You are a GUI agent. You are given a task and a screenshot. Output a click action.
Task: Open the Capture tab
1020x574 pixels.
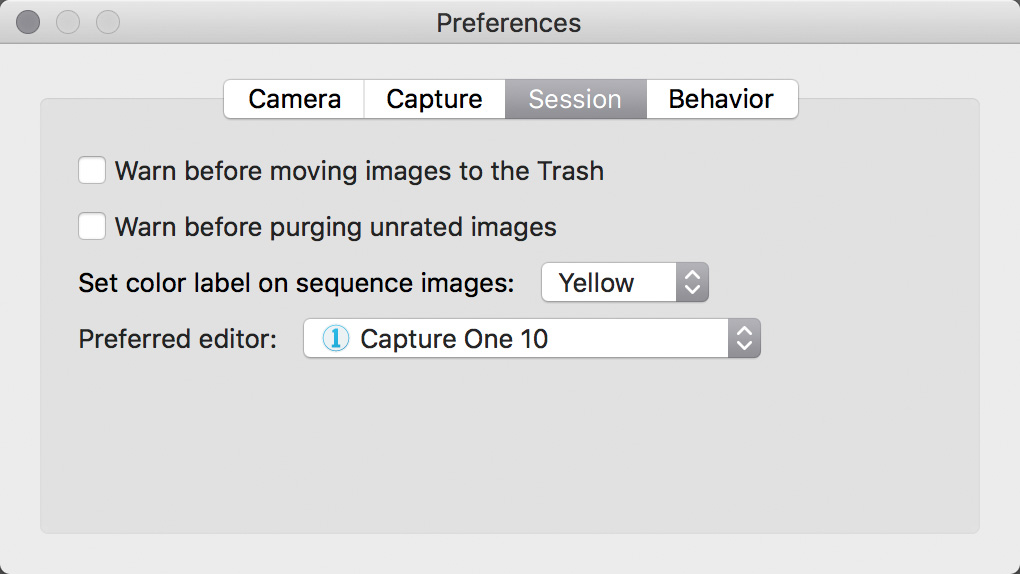tap(435, 99)
